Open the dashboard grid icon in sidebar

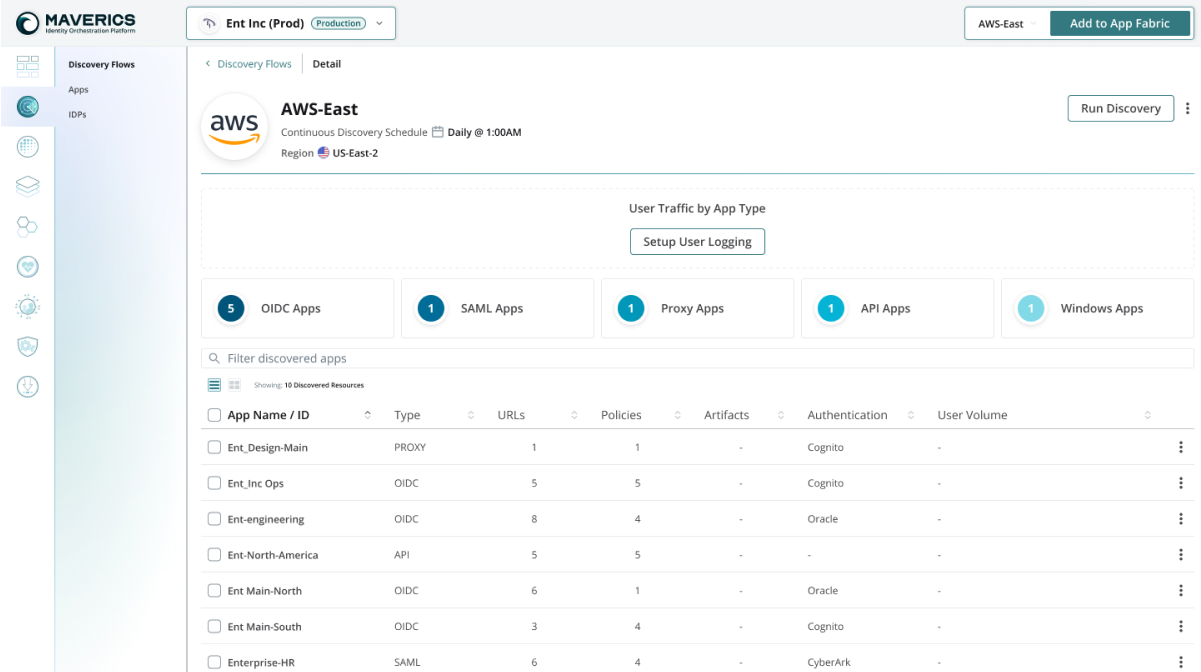27,66
